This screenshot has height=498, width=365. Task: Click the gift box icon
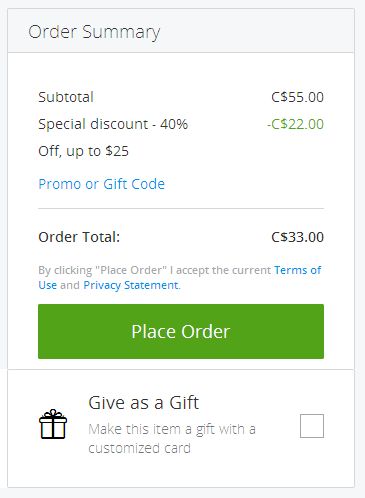coord(53,424)
